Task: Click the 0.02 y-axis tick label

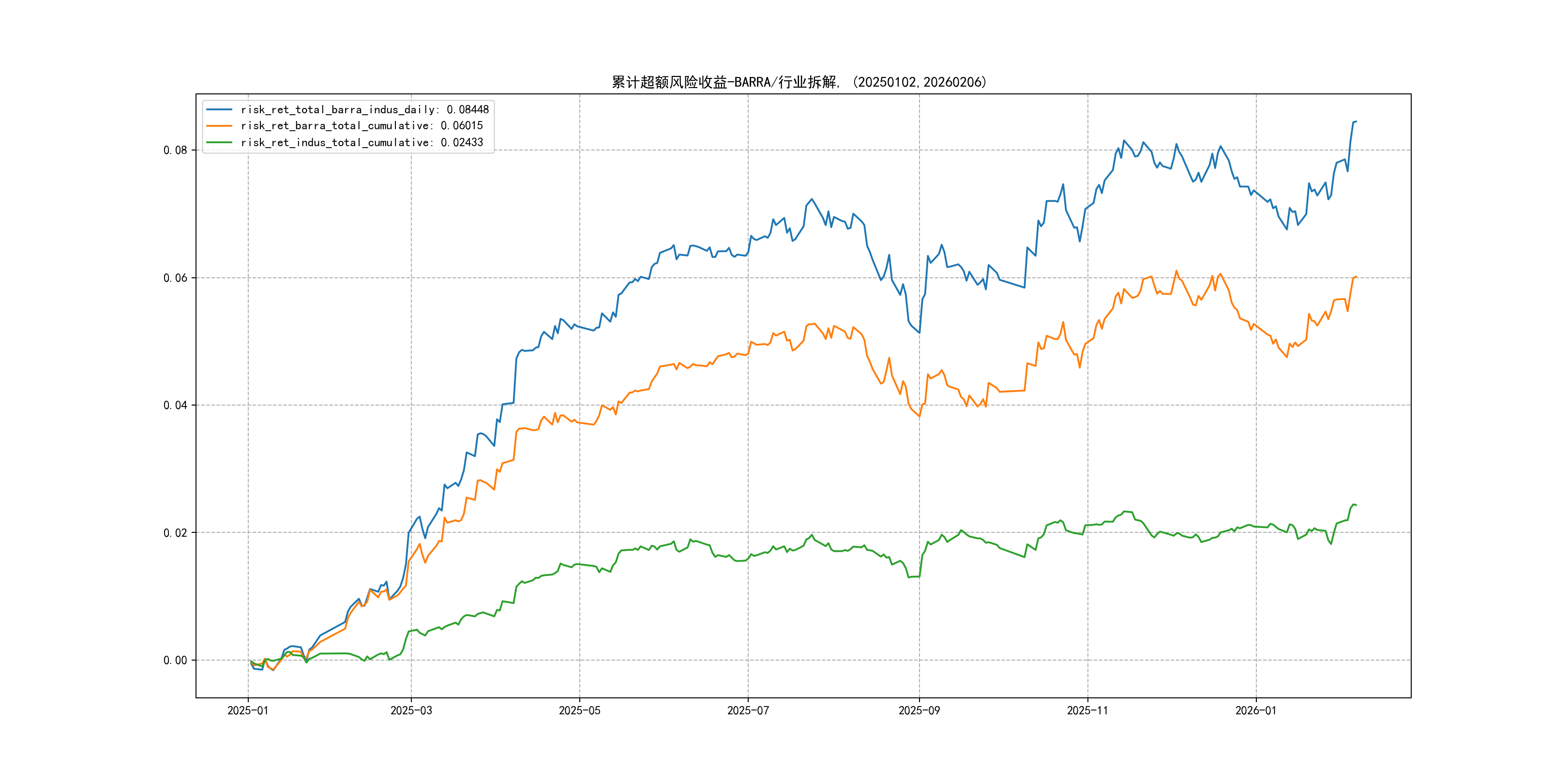Action: pyautogui.click(x=175, y=533)
